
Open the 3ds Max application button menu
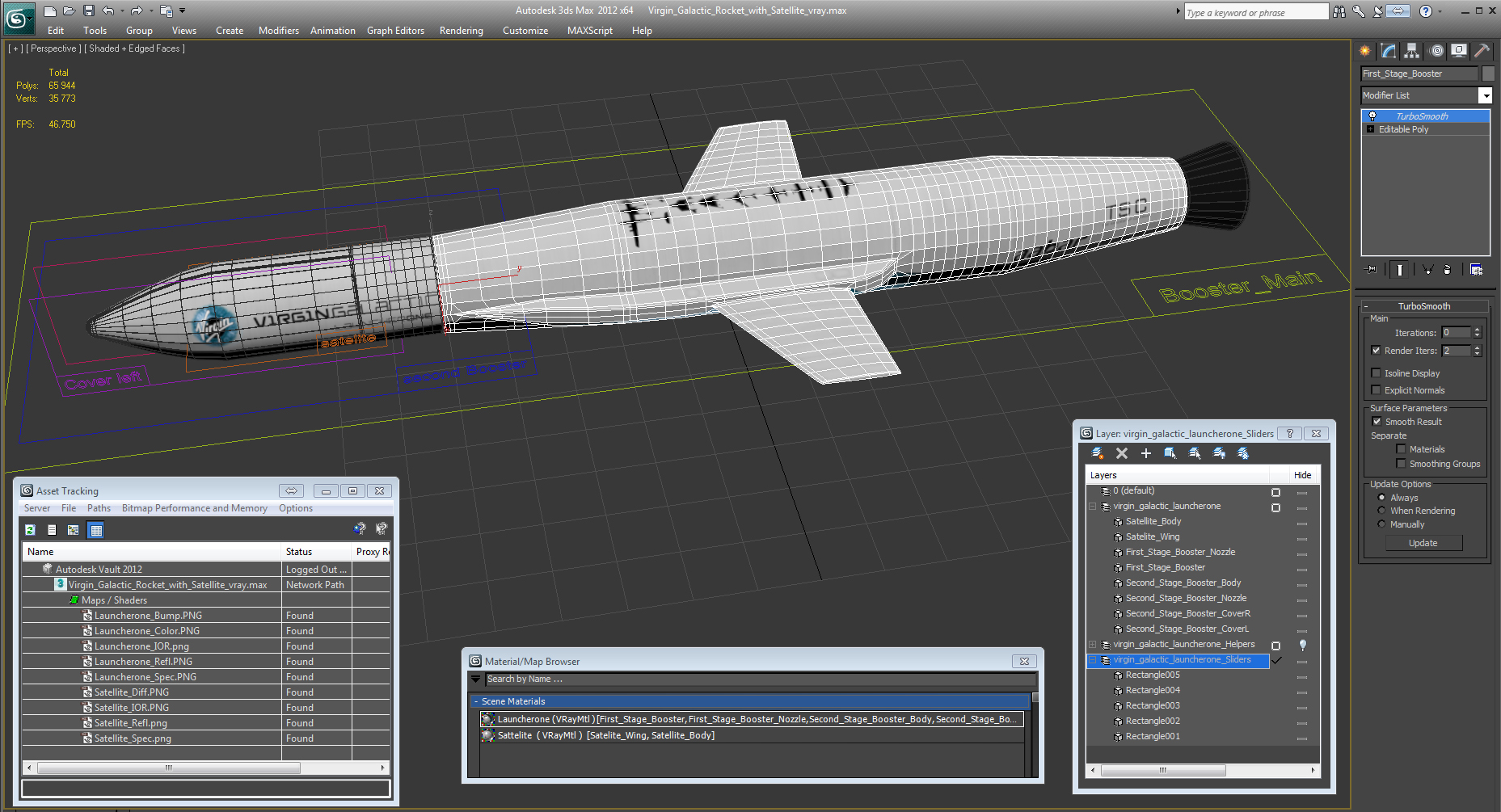click(19, 18)
